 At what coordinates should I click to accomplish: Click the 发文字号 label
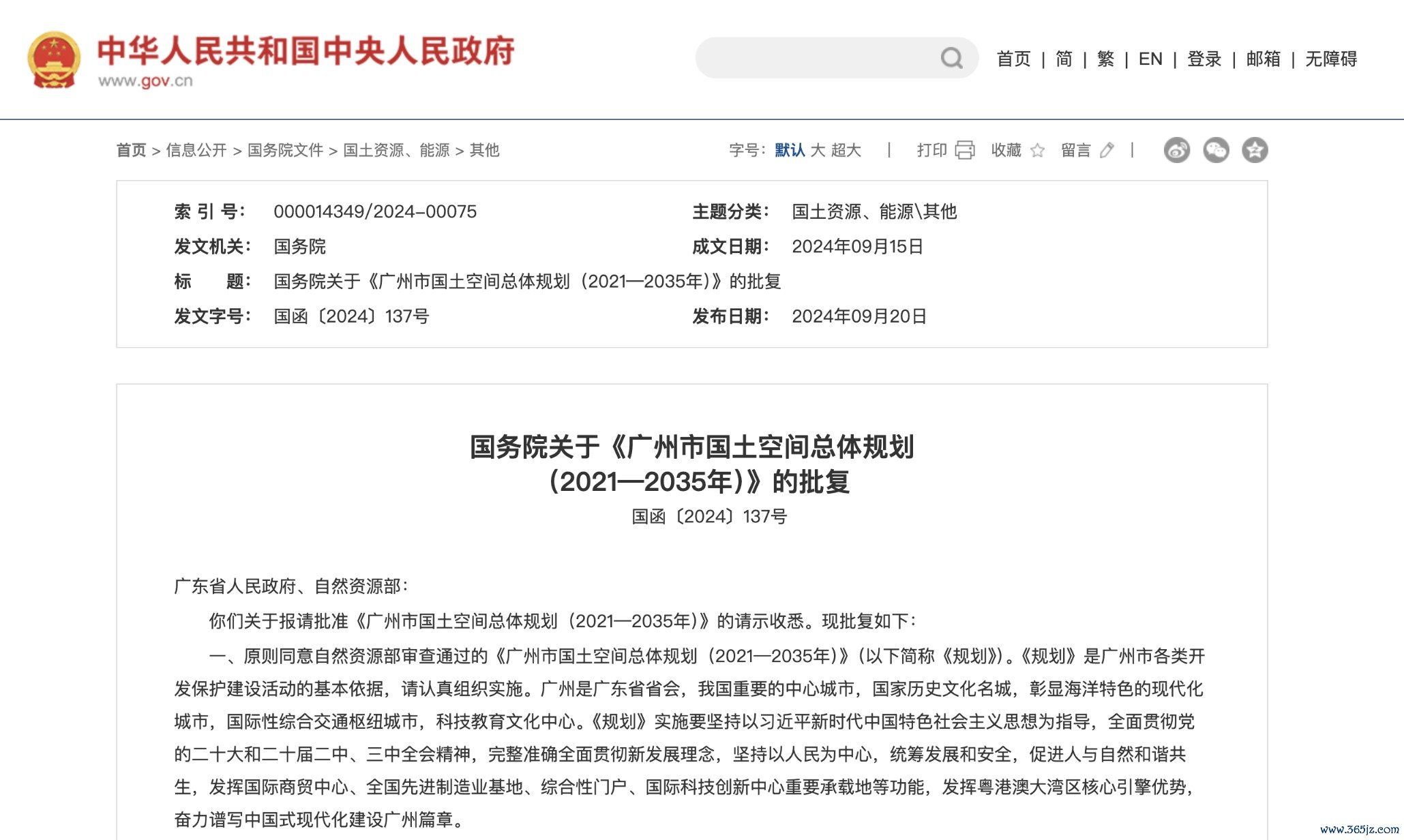point(213,316)
